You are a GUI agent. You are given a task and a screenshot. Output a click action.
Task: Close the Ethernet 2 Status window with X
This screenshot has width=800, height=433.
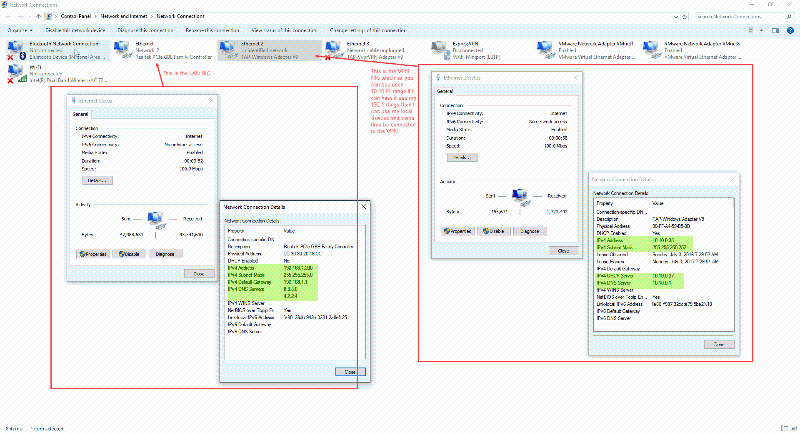pos(576,78)
